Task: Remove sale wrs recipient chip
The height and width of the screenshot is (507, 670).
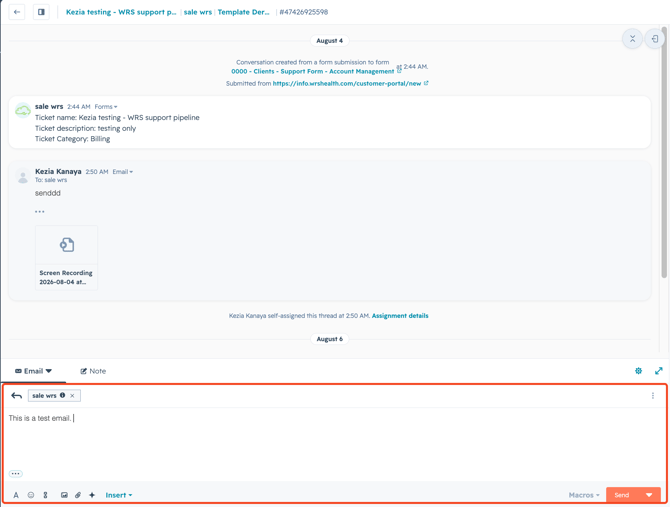Action: [x=72, y=396]
